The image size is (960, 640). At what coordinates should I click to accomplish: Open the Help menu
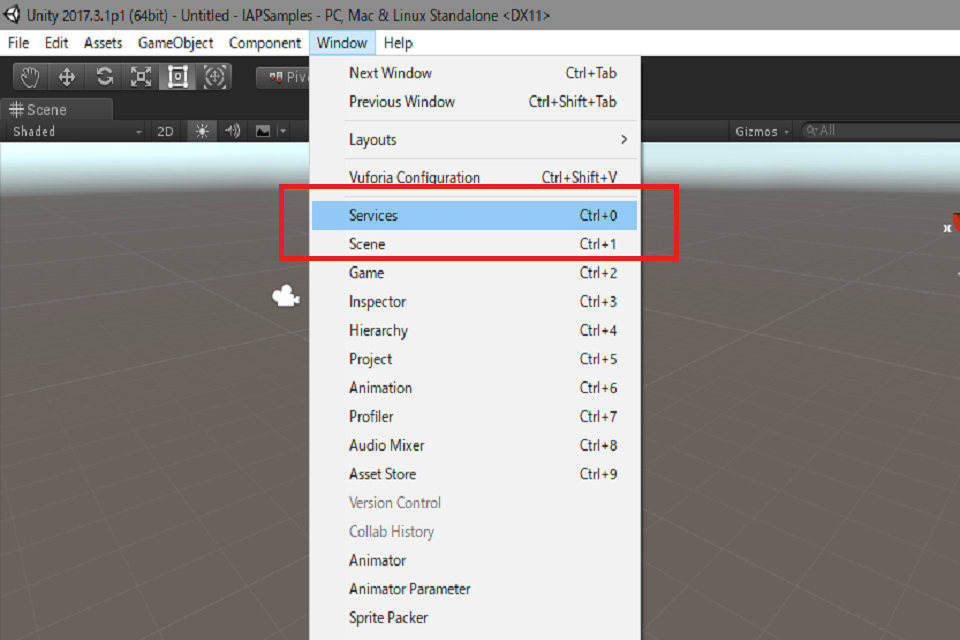pos(398,43)
